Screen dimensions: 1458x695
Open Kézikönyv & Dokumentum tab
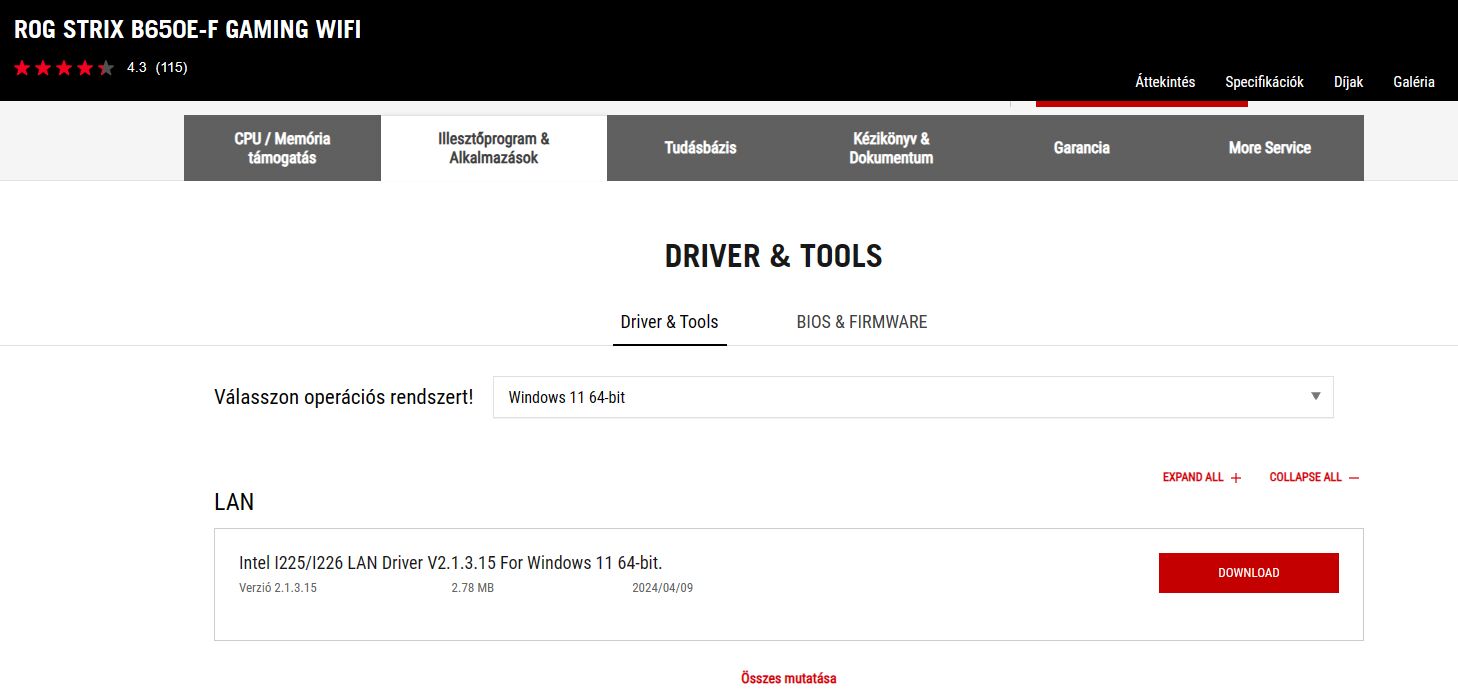pyautogui.click(x=891, y=148)
